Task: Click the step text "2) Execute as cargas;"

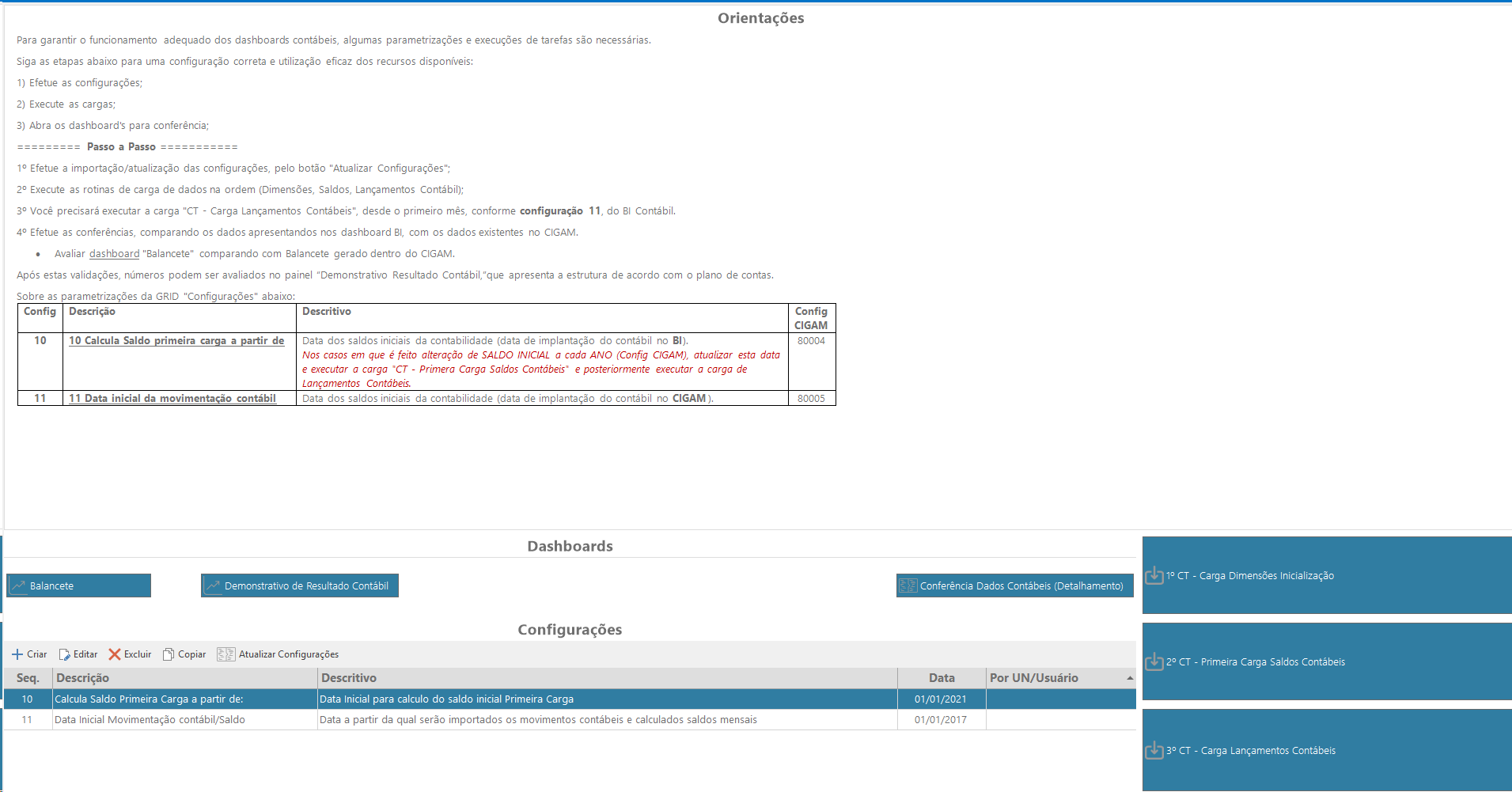Action: pos(66,104)
